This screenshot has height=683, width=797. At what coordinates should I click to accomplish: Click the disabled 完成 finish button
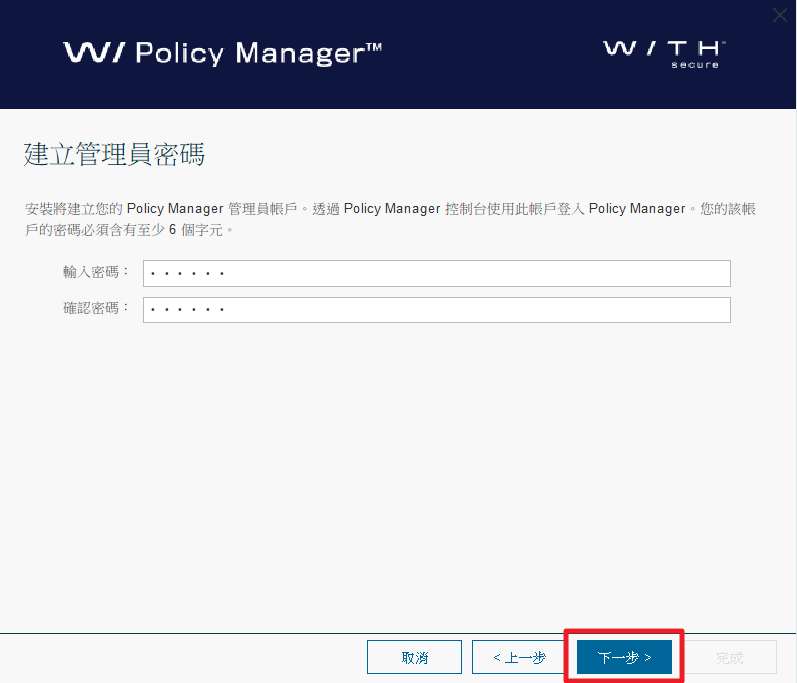coord(729,657)
